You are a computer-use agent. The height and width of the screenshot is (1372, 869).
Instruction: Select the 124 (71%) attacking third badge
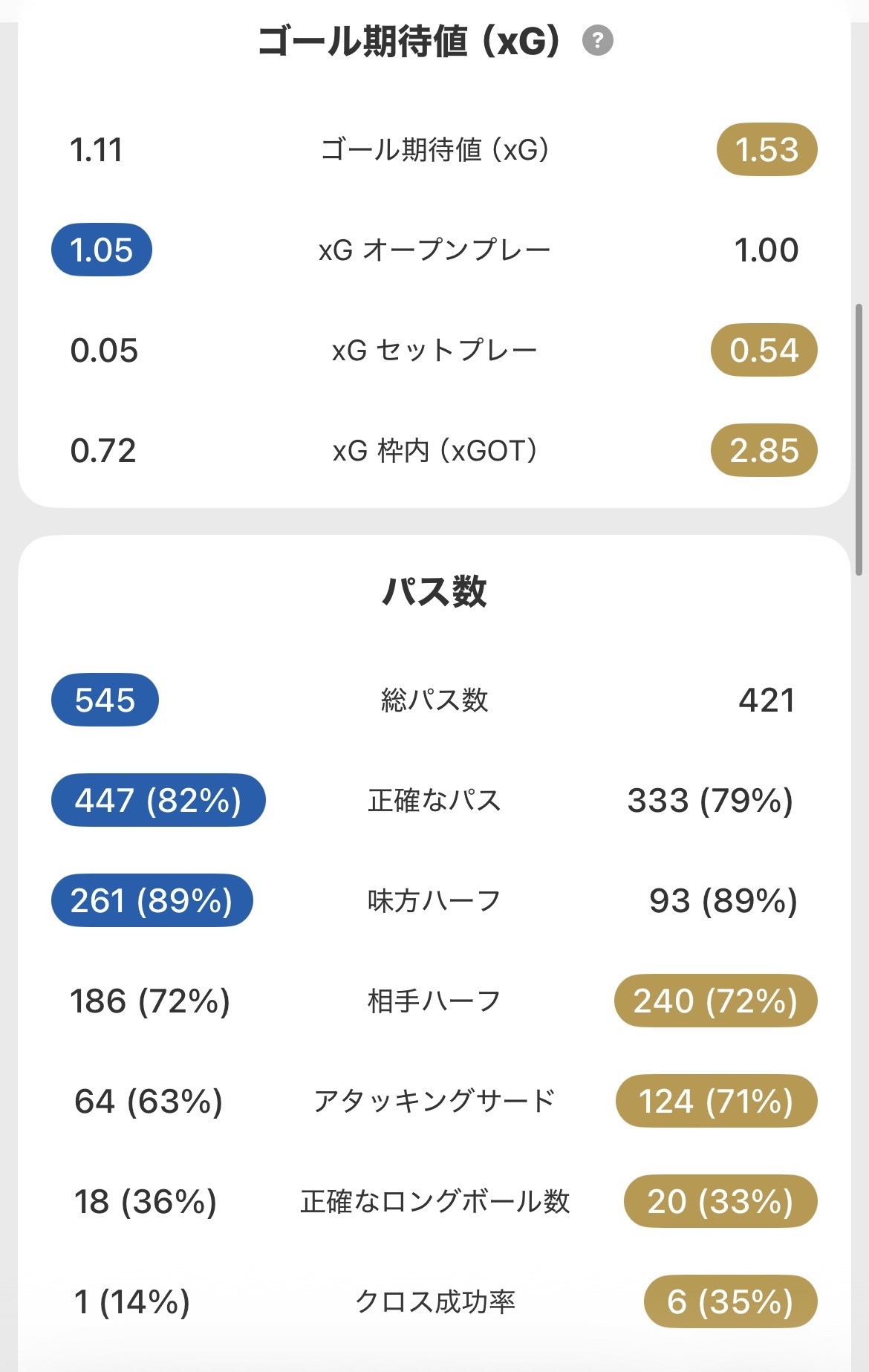(x=716, y=1101)
